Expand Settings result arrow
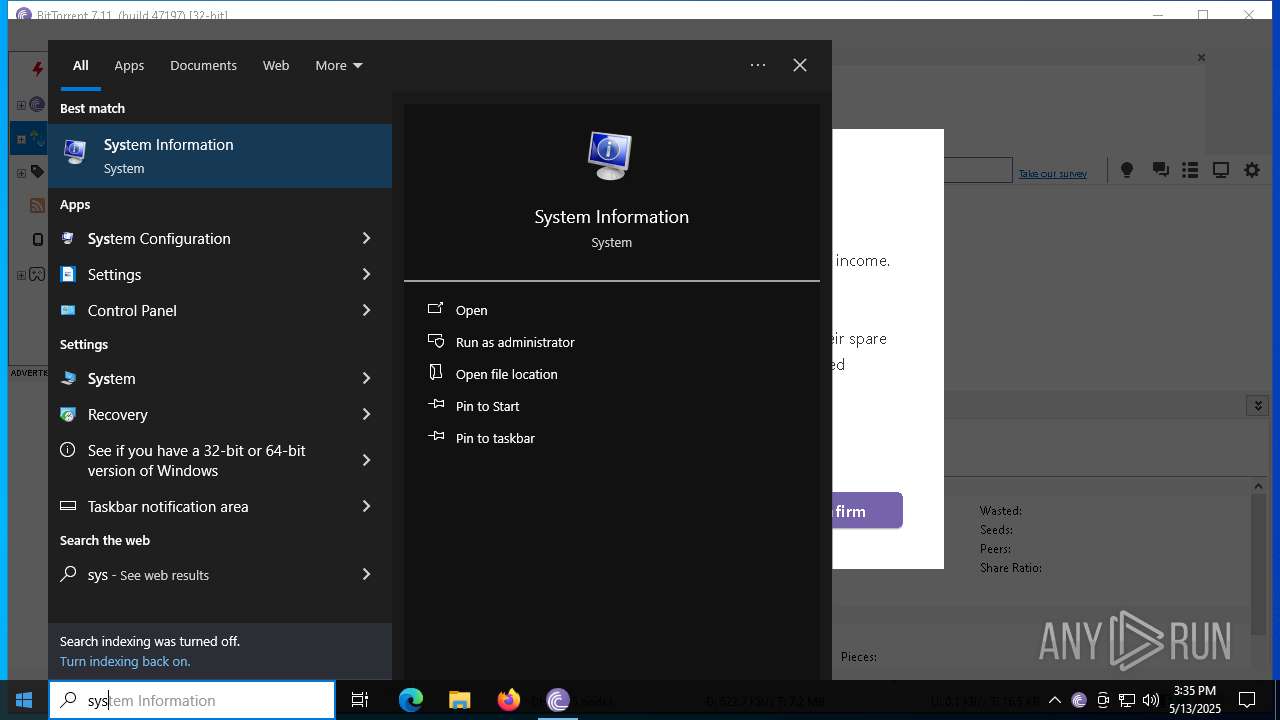The height and width of the screenshot is (720, 1280). pyautogui.click(x=366, y=274)
